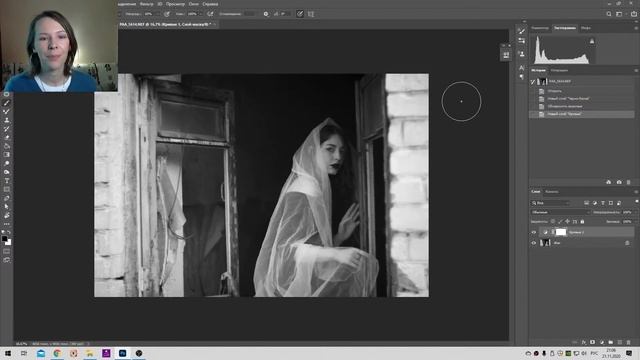
Task: Open Clone Source collapsed panel icon
Action: 521,54
